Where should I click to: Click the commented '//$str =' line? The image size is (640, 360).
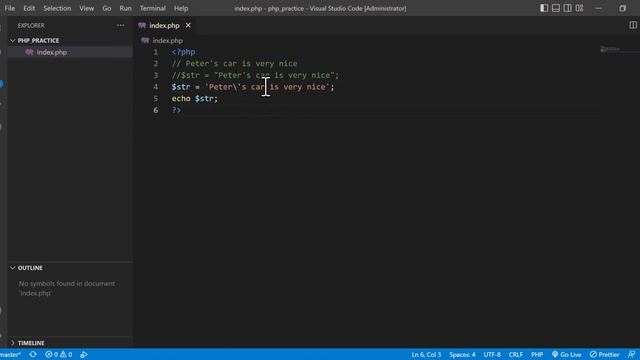(255, 76)
